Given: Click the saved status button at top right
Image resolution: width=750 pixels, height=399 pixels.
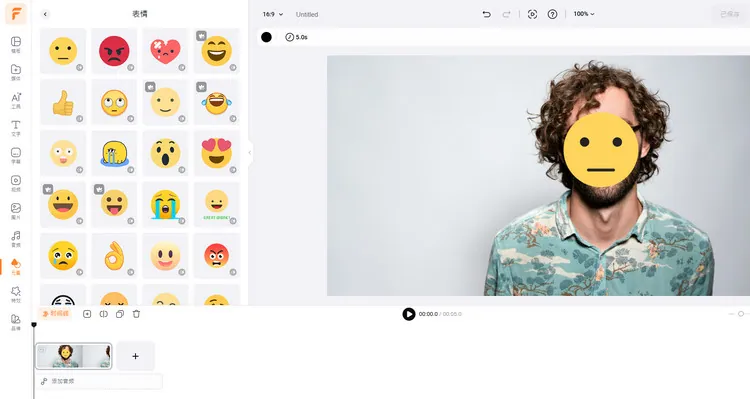Looking at the screenshot, I should [730, 14].
